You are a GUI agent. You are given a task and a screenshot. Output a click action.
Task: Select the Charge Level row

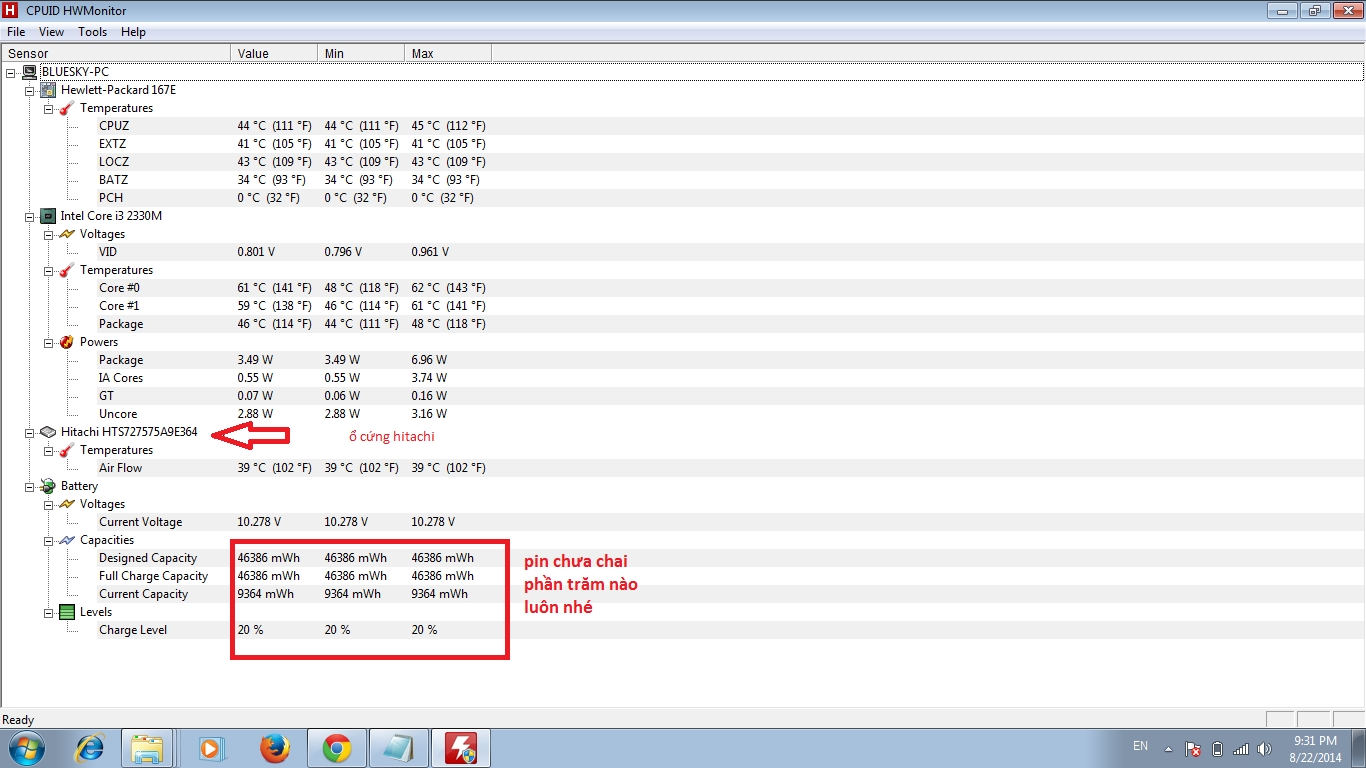pos(682,630)
